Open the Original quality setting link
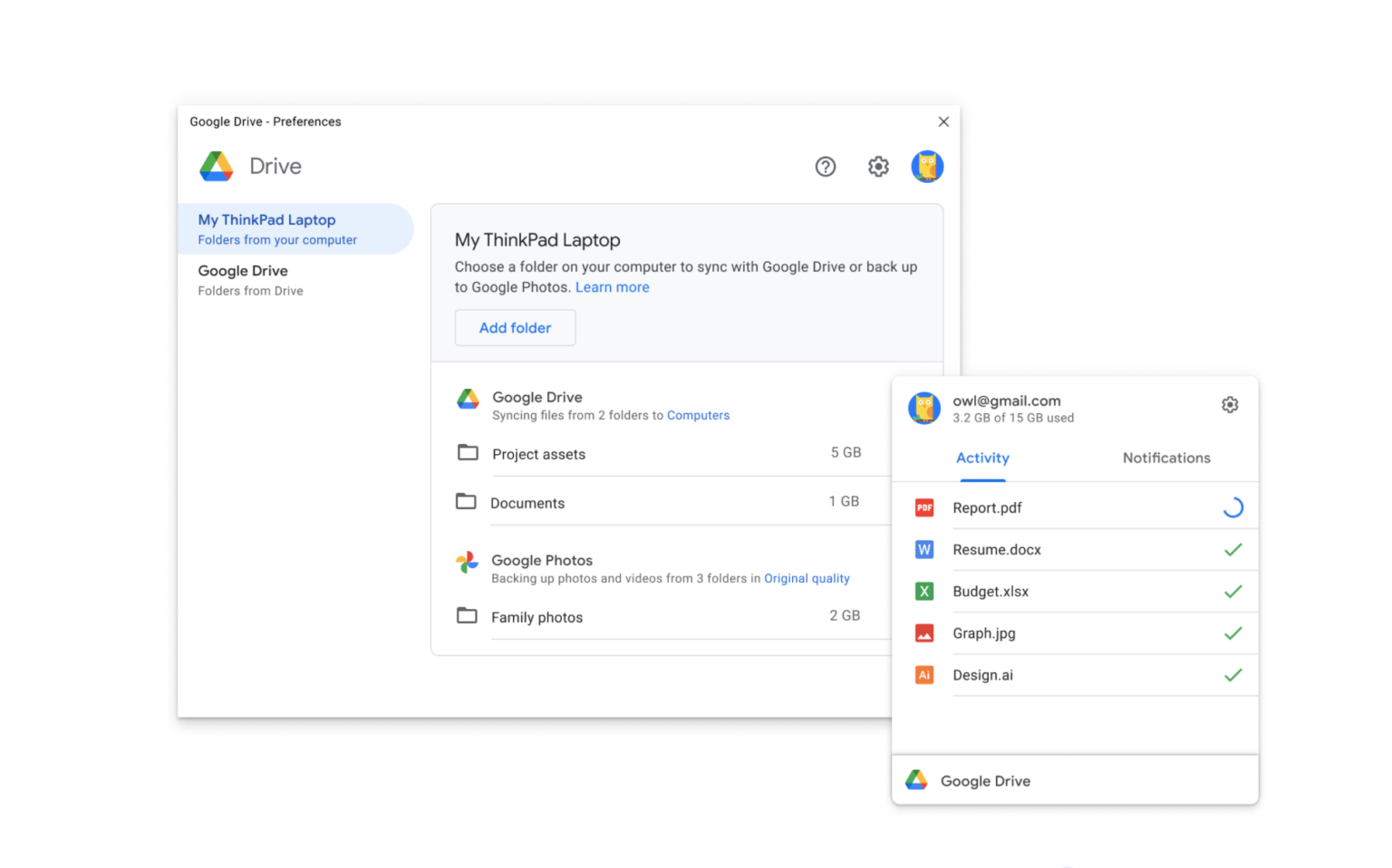The width and height of the screenshot is (1392, 868). [x=806, y=578]
